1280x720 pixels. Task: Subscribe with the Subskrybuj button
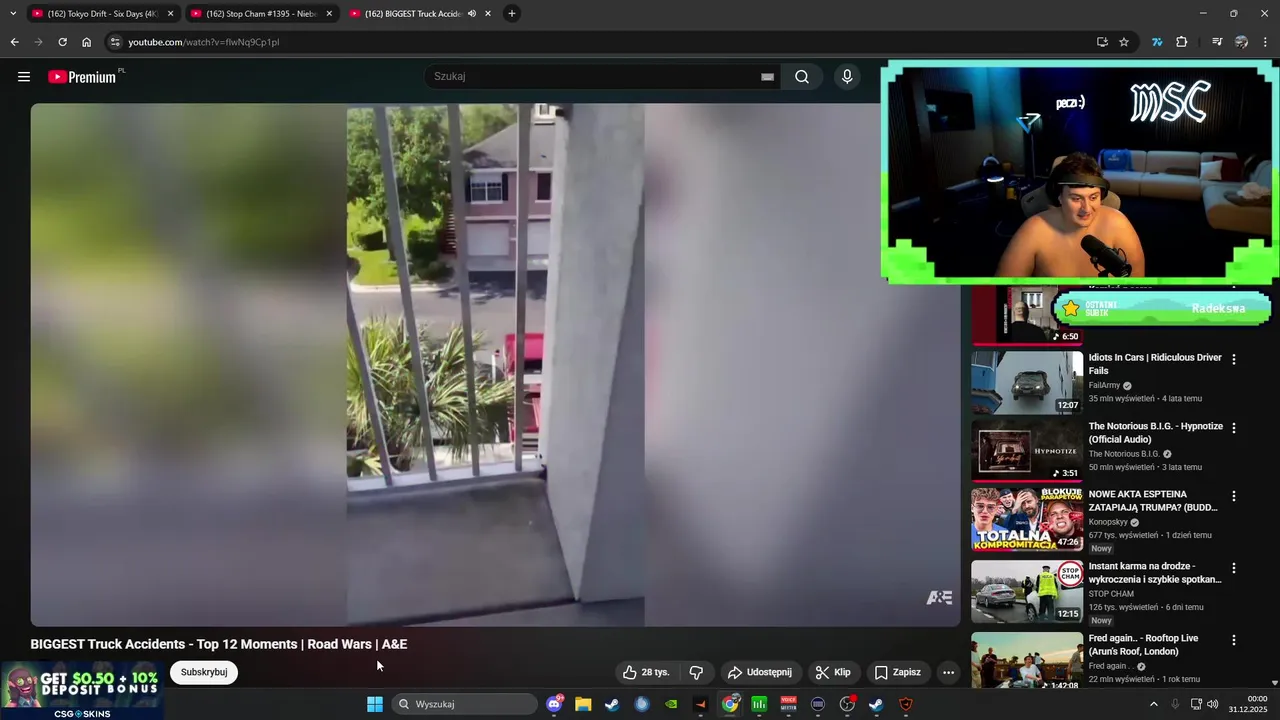click(204, 672)
